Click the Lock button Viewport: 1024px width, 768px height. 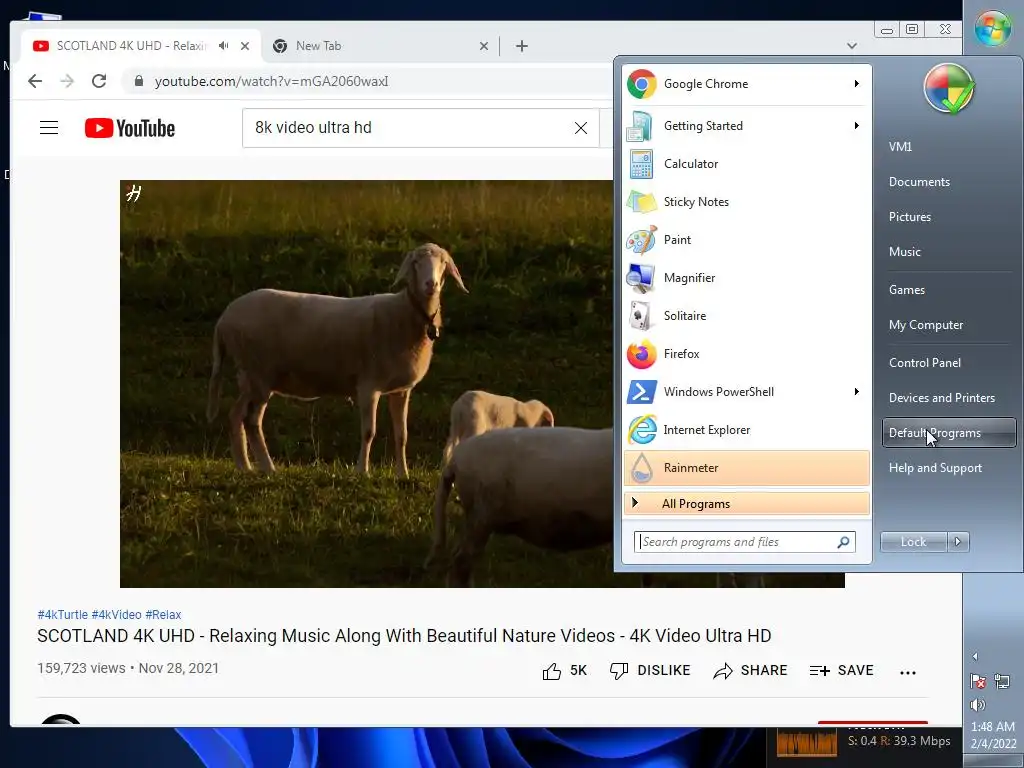pyautogui.click(x=913, y=541)
